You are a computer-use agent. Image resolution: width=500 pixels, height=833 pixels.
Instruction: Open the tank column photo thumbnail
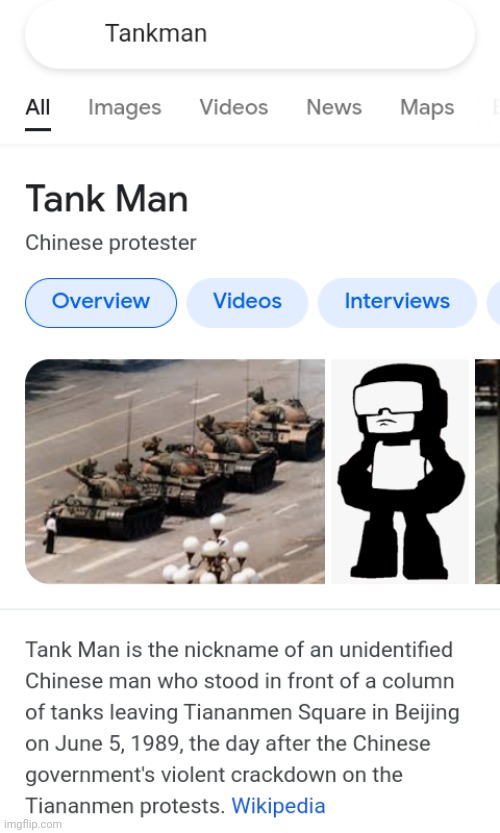click(x=175, y=471)
